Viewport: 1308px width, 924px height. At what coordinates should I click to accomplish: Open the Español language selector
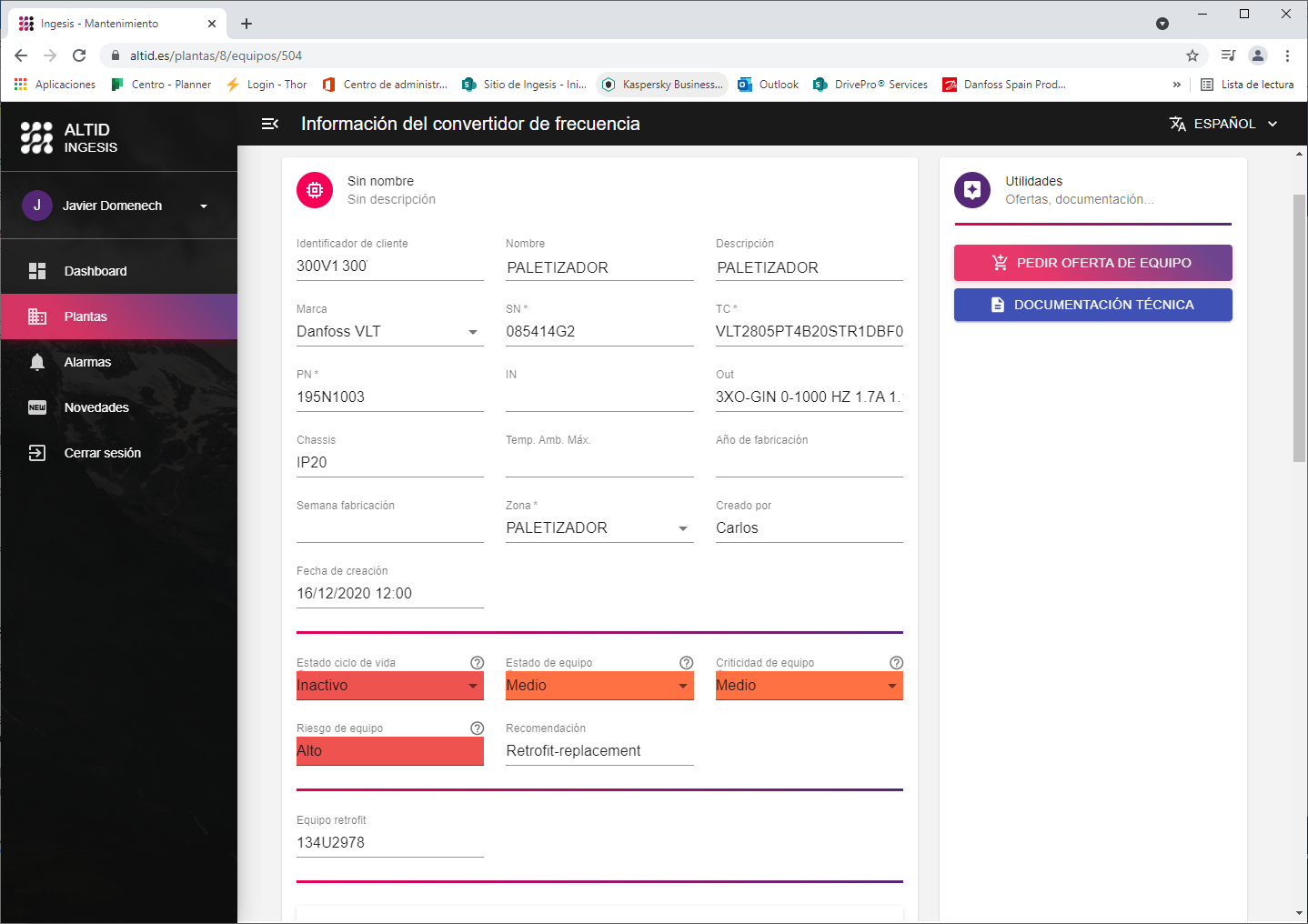pyautogui.click(x=1223, y=124)
